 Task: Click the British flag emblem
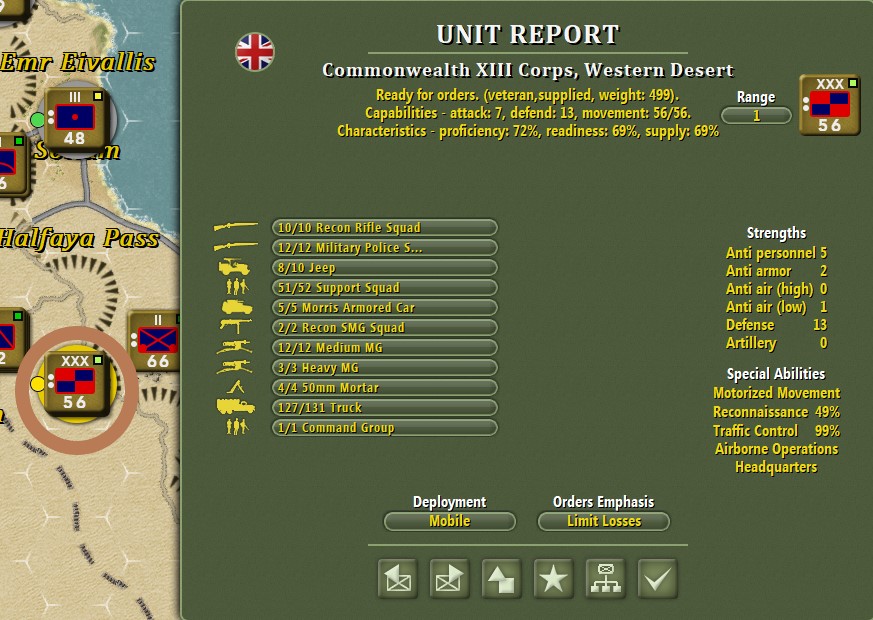254,52
